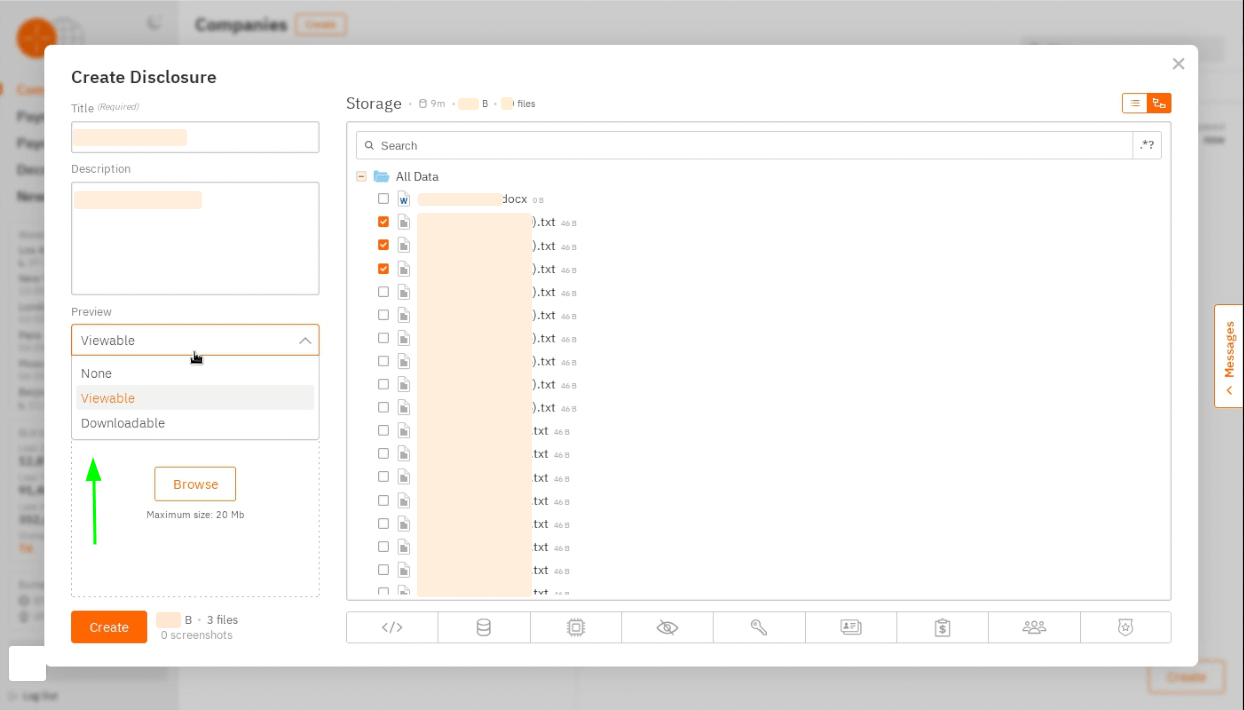Select the tree folder view mode
This screenshot has height=710, width=1244.
[x=1159, y=103]
